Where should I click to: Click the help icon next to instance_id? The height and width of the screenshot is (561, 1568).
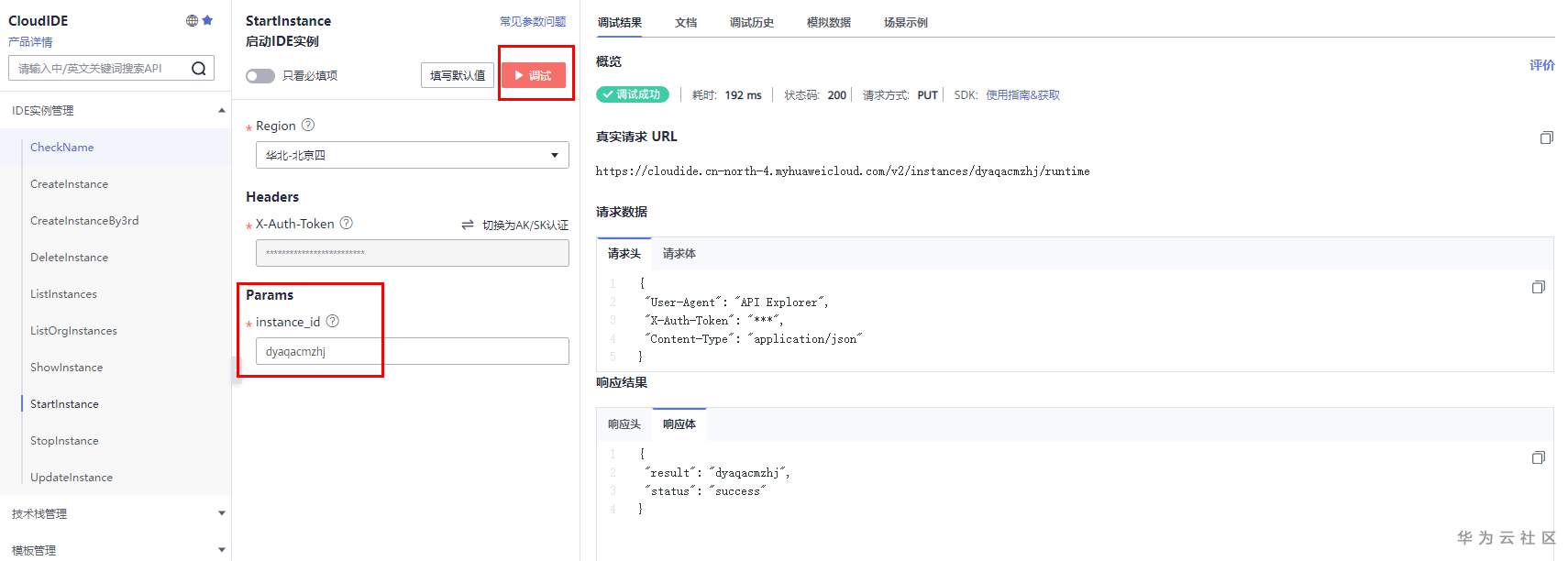point(333,321)
